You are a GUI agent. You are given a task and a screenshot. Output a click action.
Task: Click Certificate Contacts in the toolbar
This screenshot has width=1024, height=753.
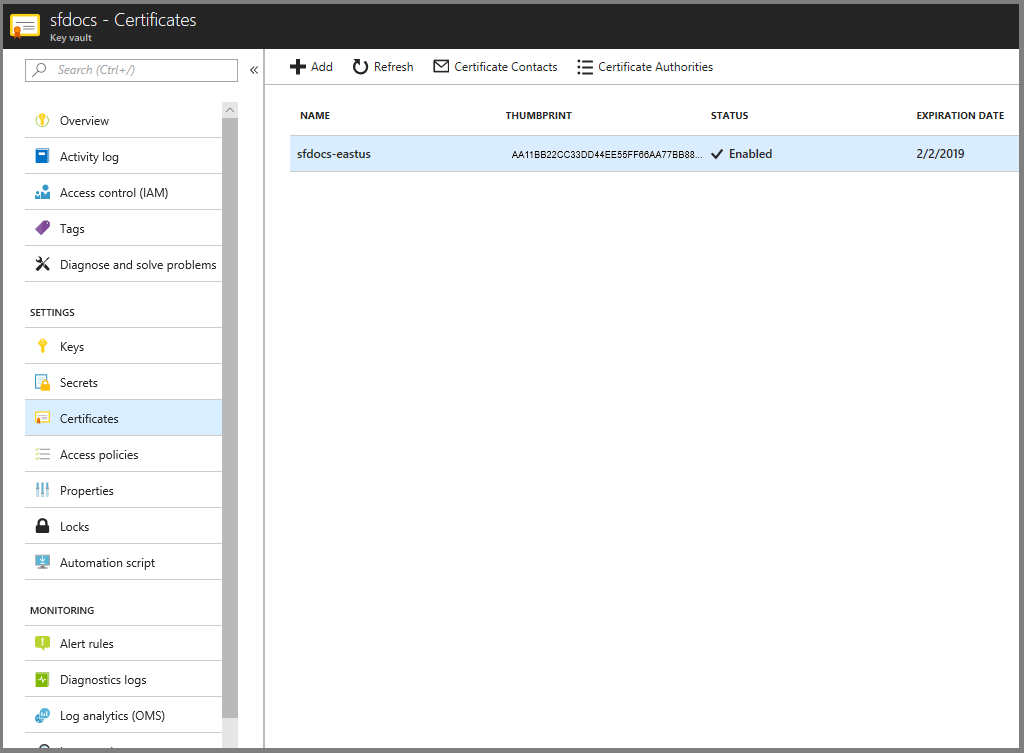[495, 67]
